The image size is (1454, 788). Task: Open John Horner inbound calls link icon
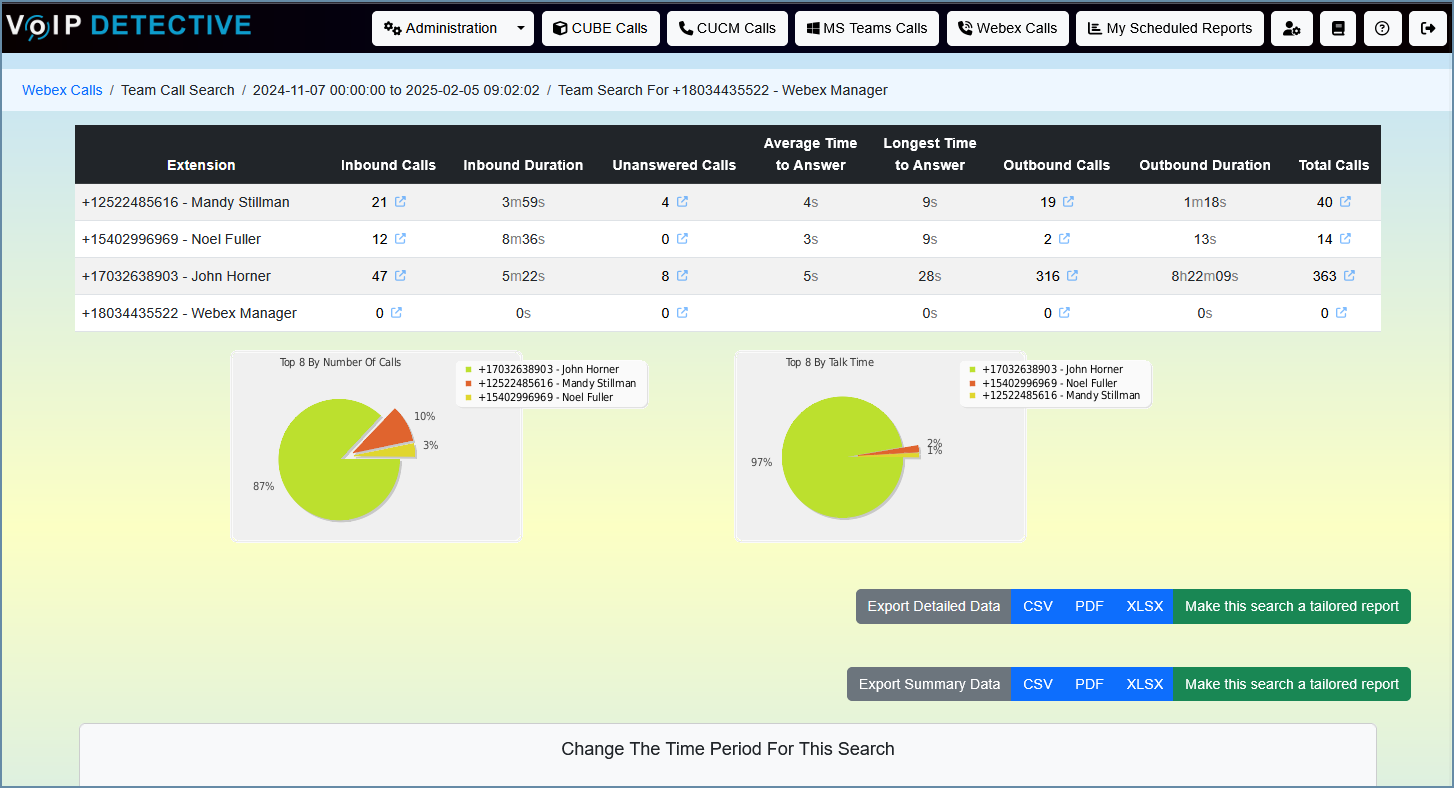400,276
